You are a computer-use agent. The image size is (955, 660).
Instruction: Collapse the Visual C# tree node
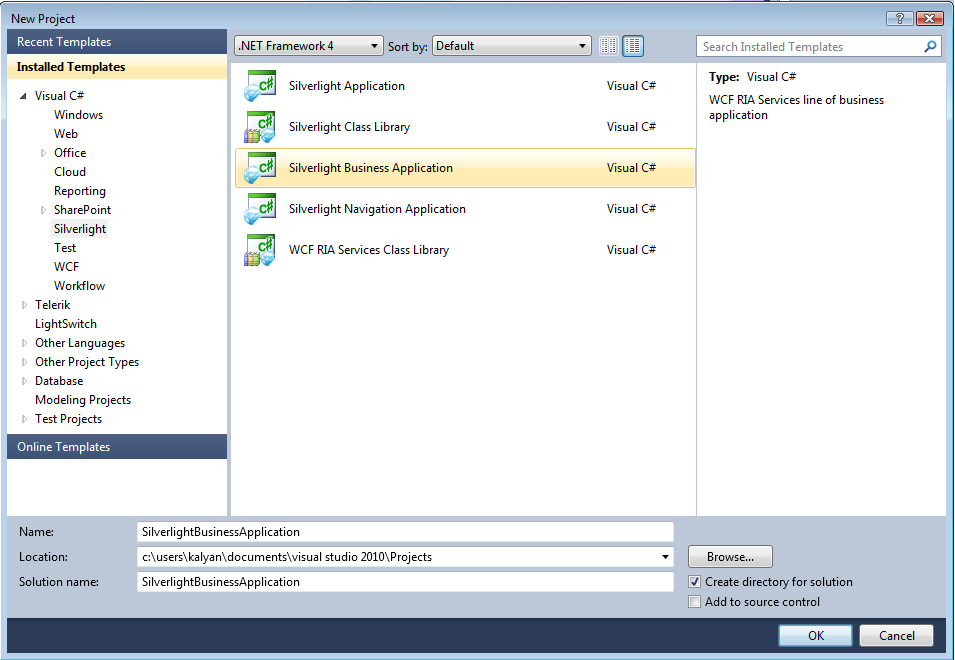tap(23, 96)
